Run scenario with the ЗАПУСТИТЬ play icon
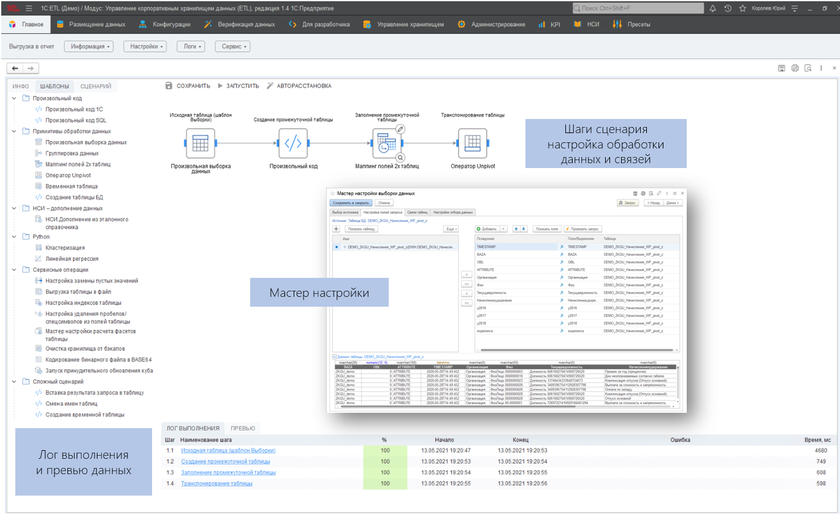 [220, 86]
